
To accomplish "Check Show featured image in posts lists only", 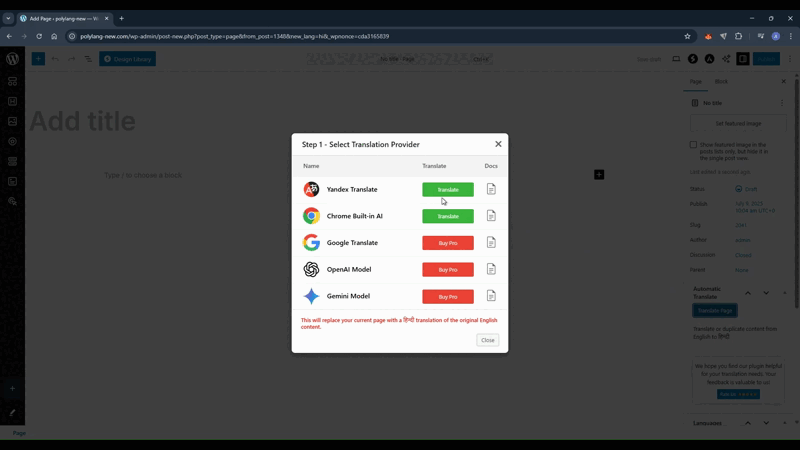I will click(693, 145).
